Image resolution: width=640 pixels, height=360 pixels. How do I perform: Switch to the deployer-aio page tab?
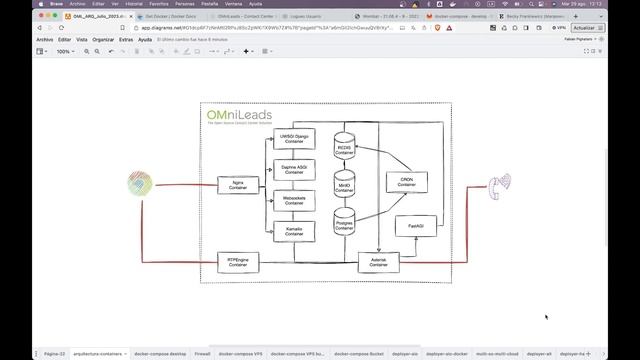[404, 354]
